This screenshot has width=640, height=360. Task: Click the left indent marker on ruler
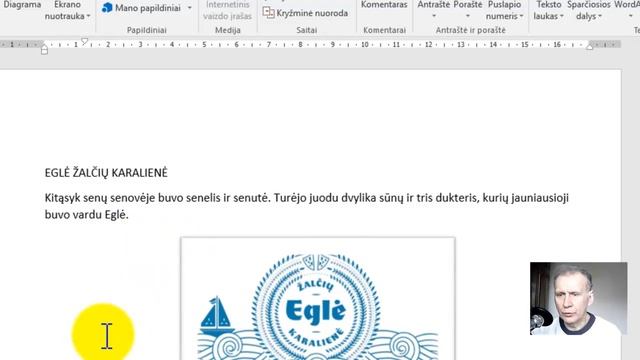point(44,50)
